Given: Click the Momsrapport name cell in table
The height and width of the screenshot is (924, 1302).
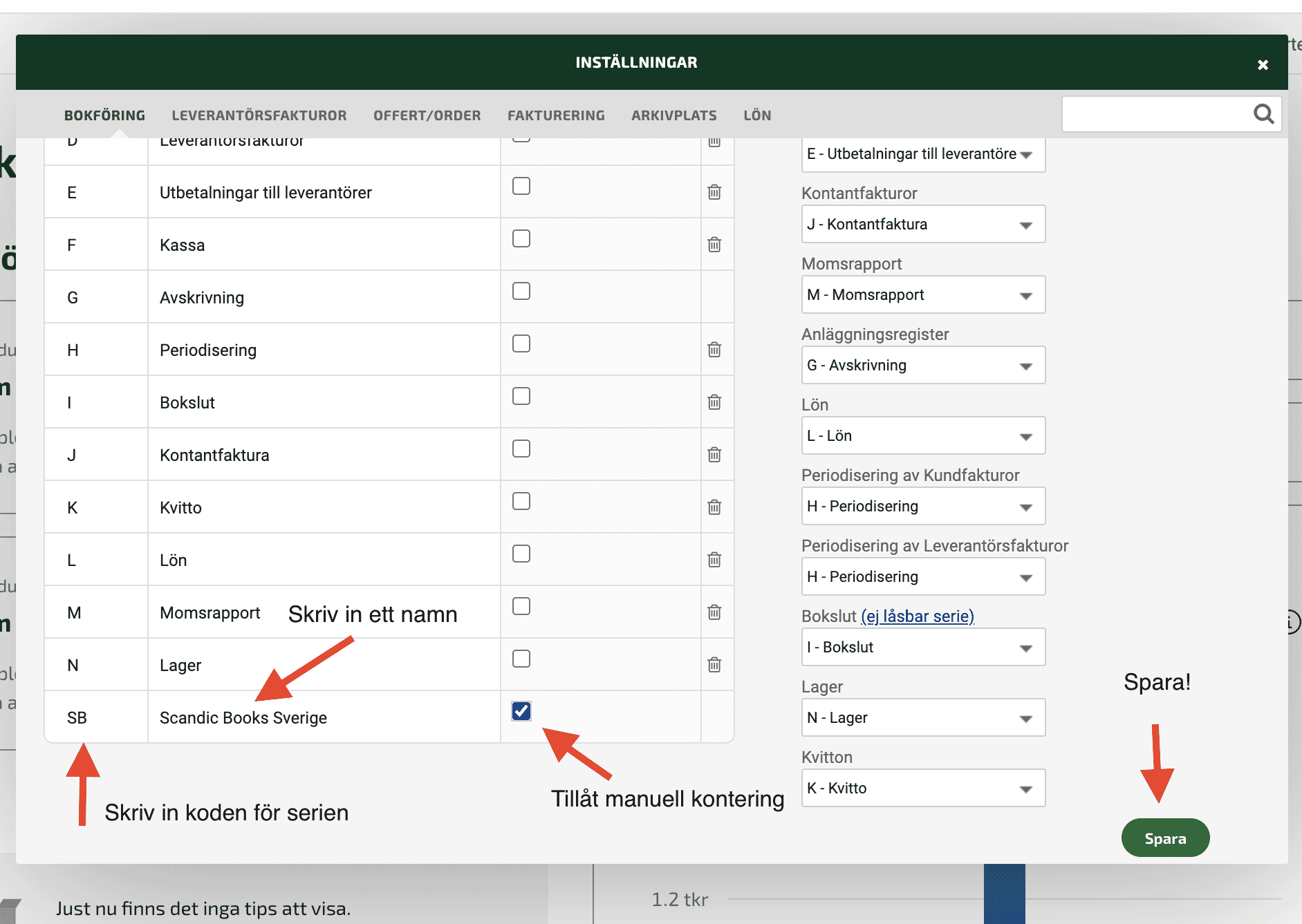Looking at the screenshot, I should [x=324, y=612].
